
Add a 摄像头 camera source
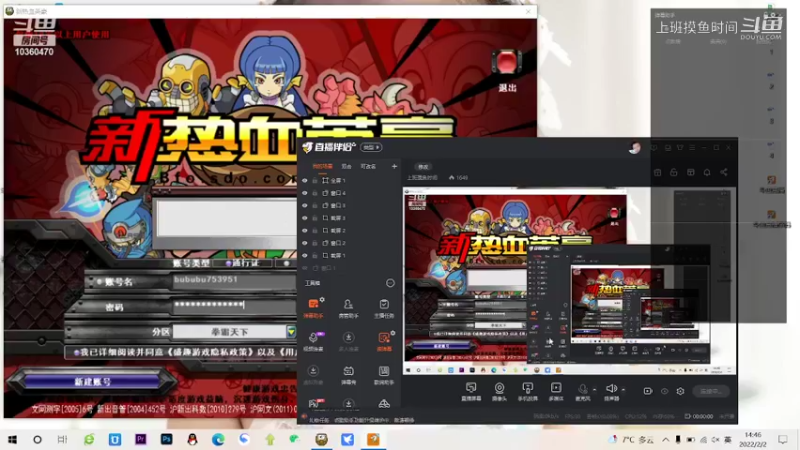point(499,391)
